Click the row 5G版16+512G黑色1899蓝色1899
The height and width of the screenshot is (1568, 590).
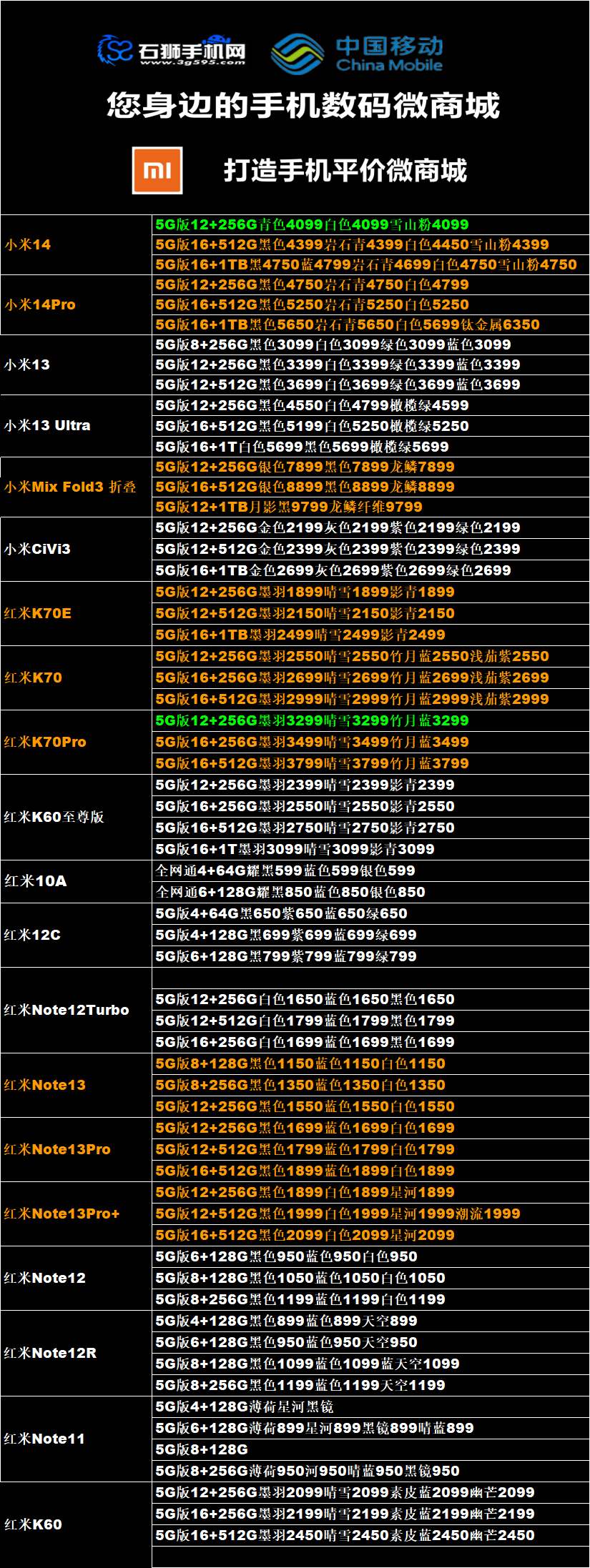point(371,1171)
